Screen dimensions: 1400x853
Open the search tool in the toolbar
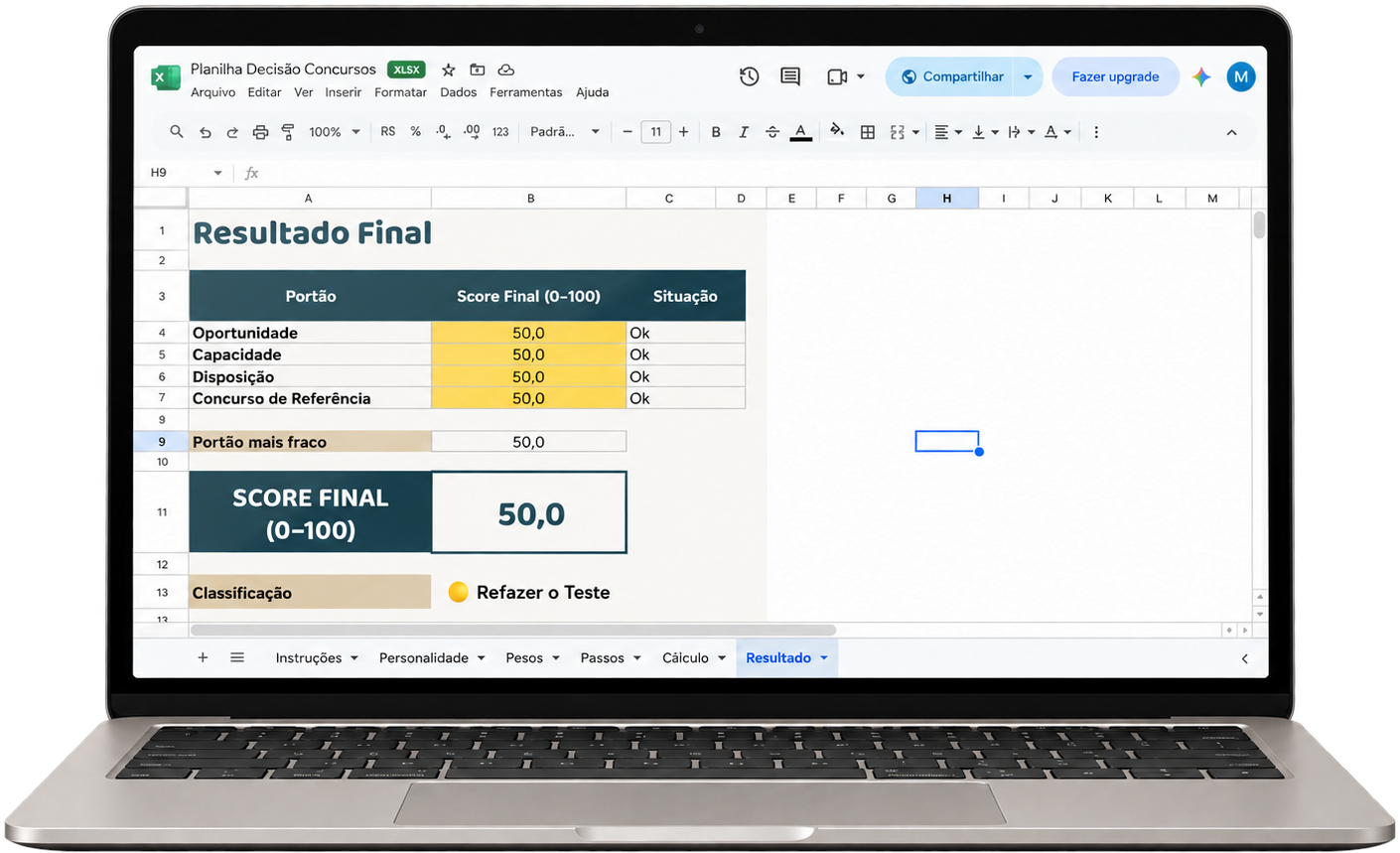coord(177,132)
